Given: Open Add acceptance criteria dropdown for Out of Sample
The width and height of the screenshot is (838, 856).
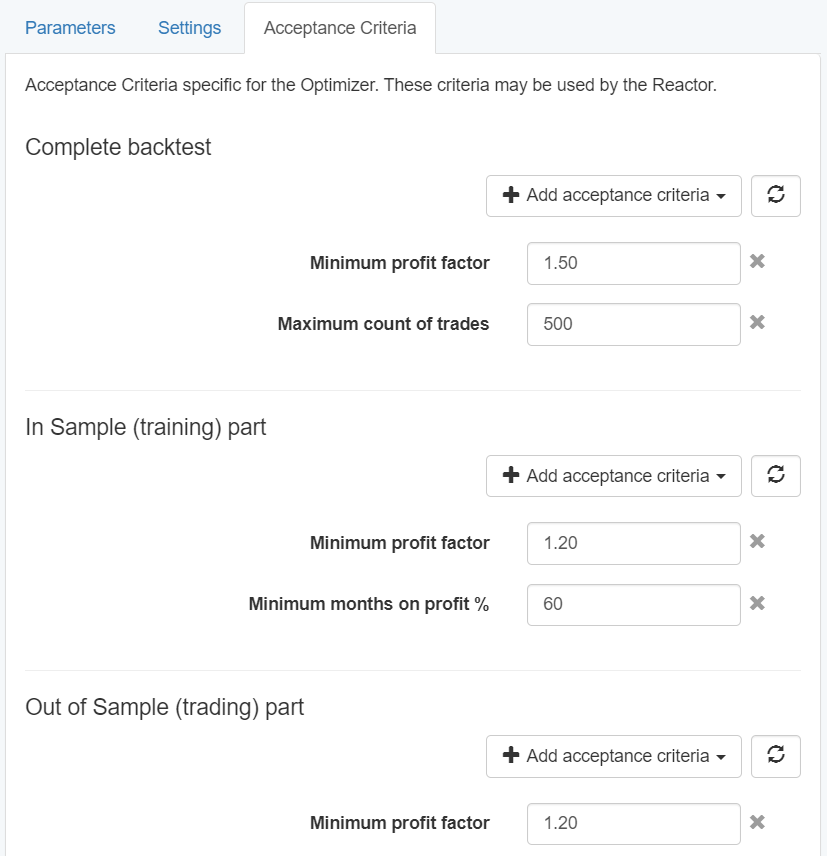Looking at the screenshot, I should [x=613, y=756].
